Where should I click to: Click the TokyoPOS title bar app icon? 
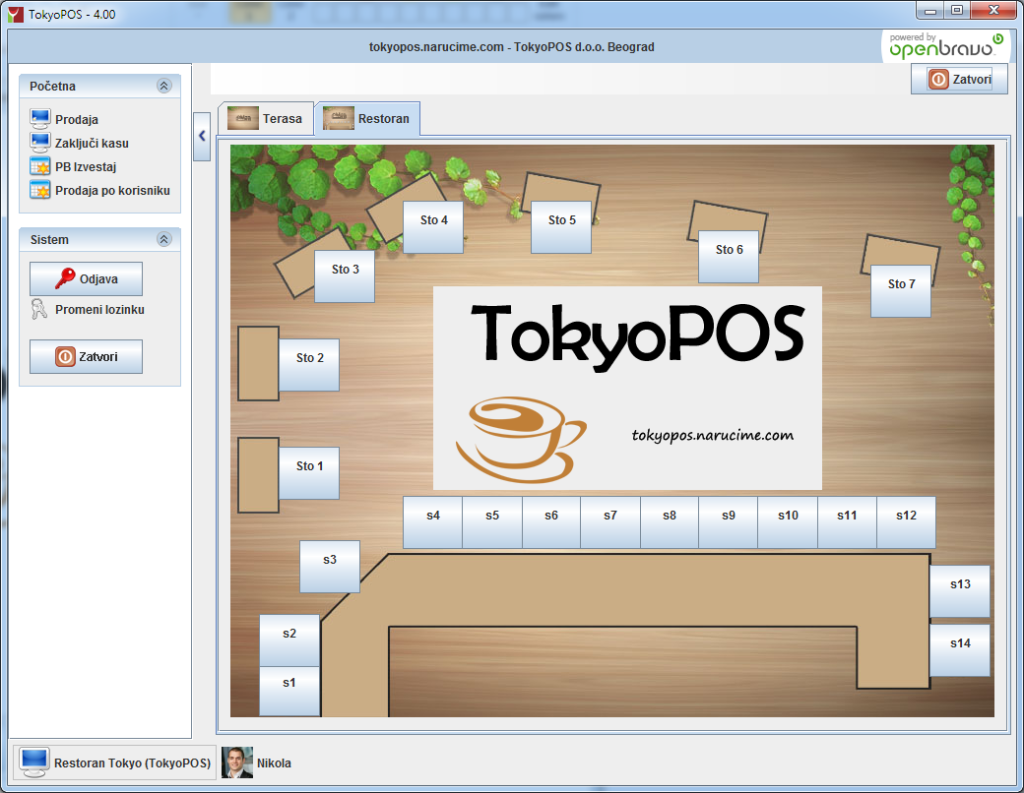tap(15, 14)
